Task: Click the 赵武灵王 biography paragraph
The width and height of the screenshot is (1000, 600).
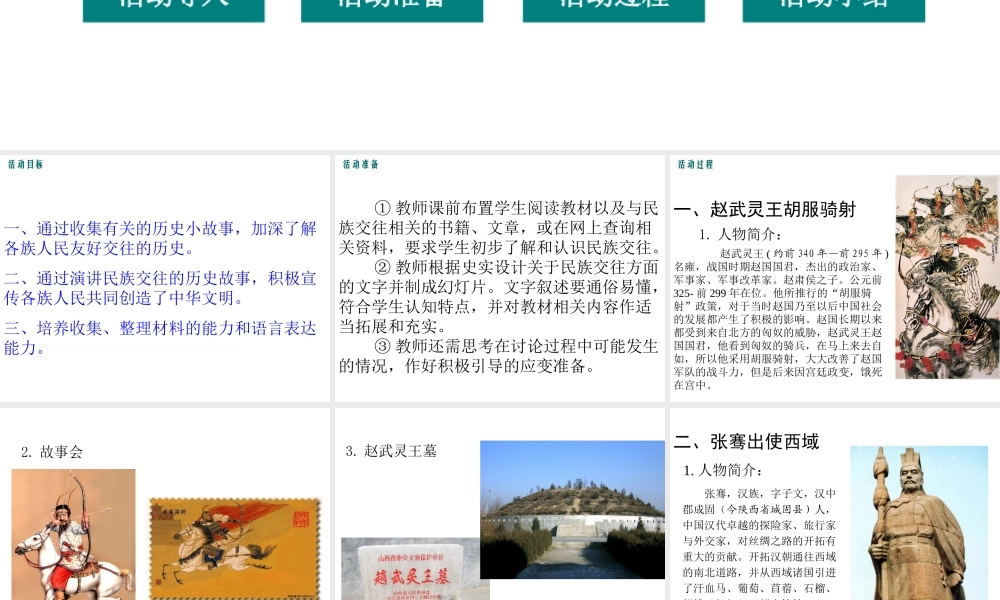Action: point(781,319)
